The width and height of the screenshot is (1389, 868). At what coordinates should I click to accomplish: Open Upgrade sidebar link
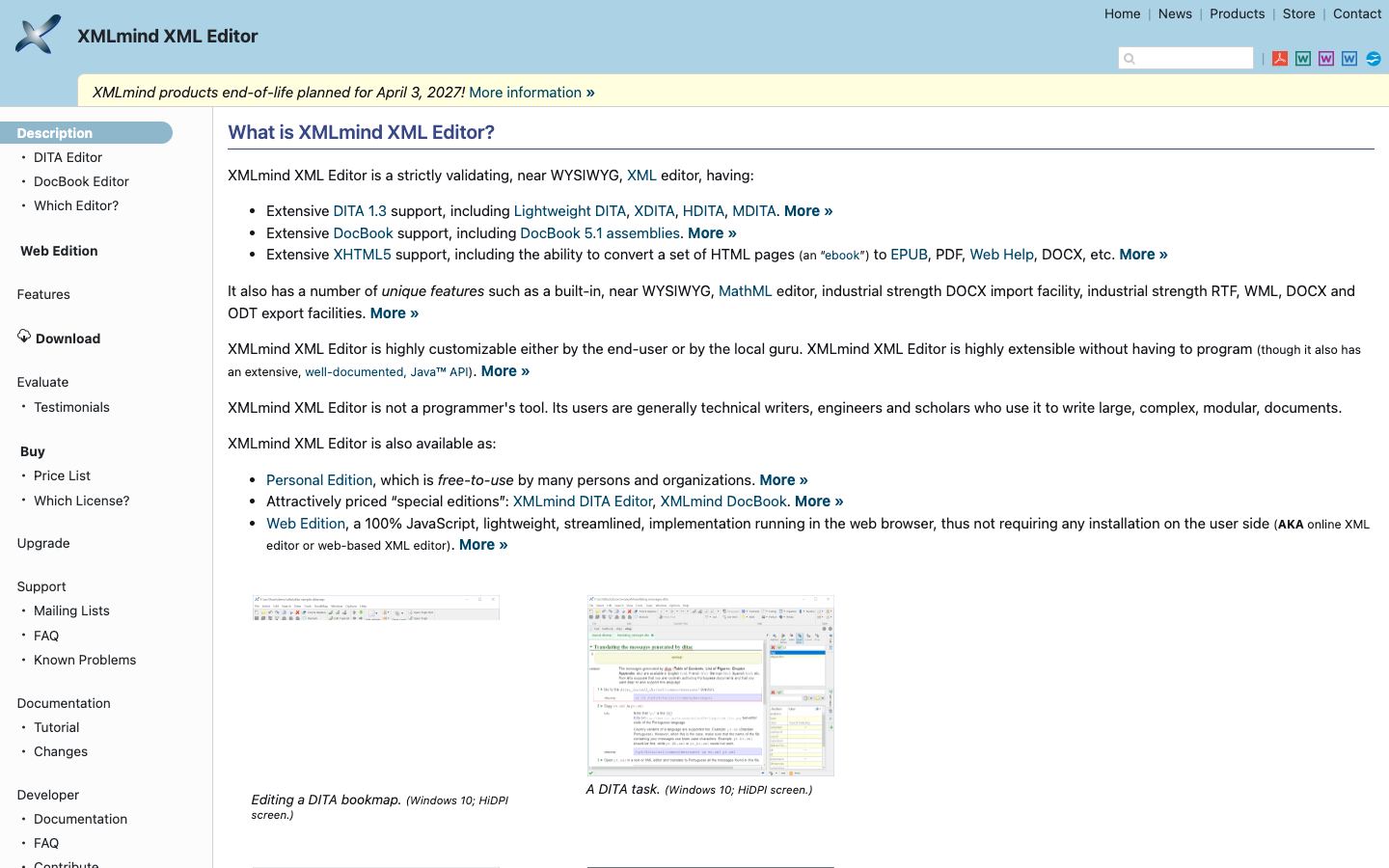[x=43, y=543]
